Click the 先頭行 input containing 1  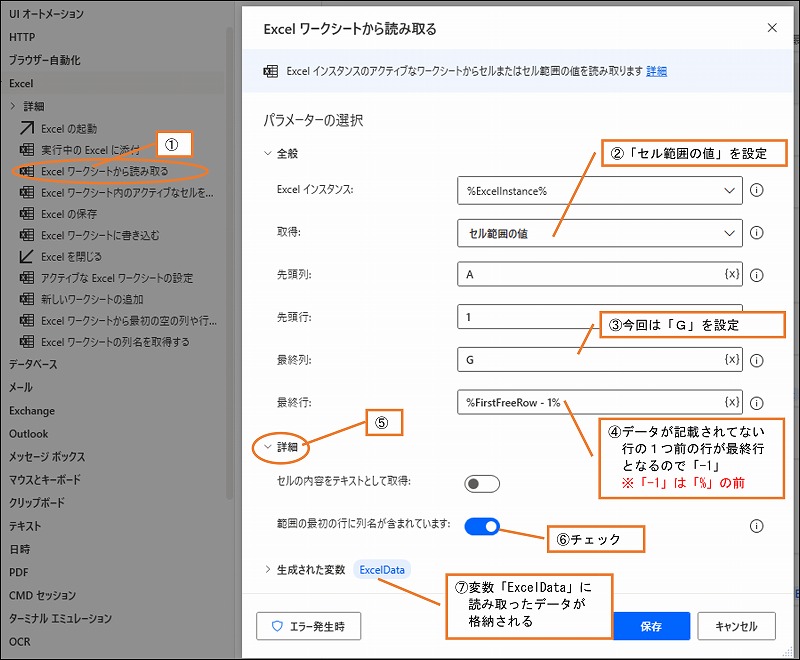(x=599, y=317)
